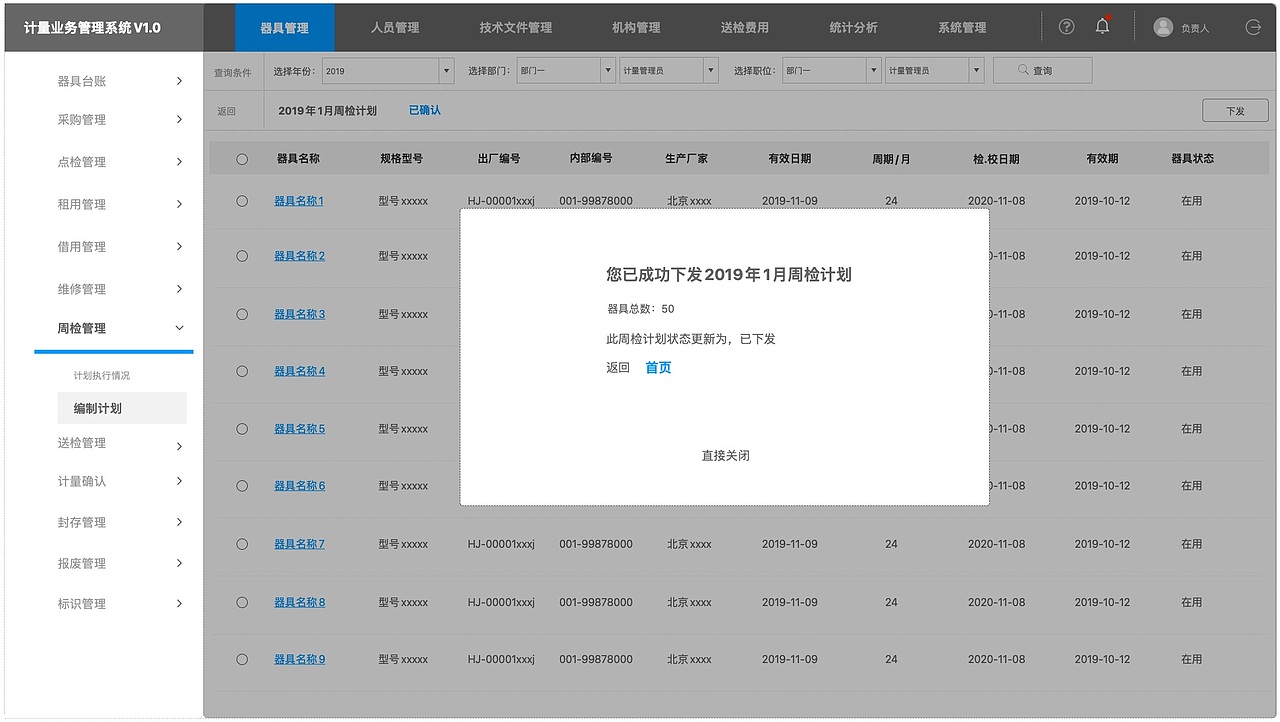Click the 已确认 status link
This screenshot has height=722, width=1280.
(425, 110)
